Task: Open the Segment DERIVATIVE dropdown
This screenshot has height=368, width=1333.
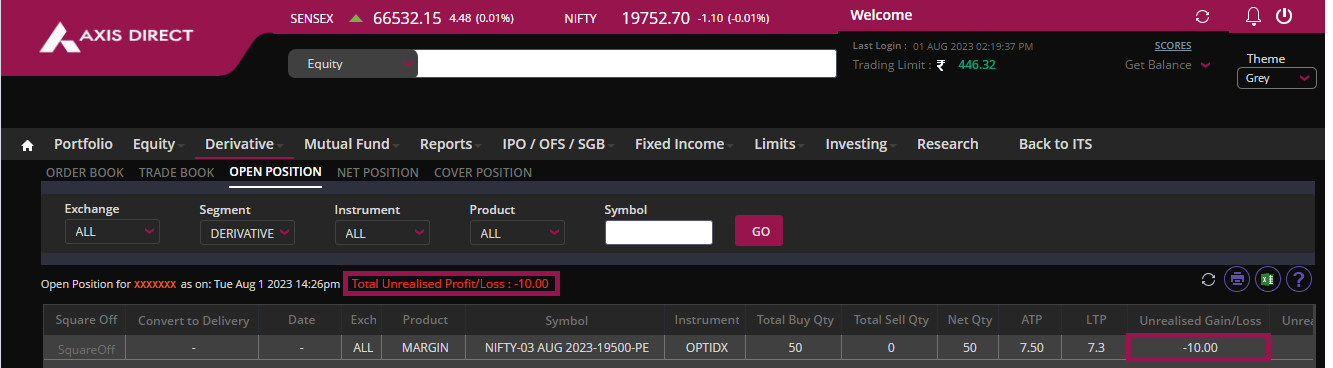Action: click(247, 232)
